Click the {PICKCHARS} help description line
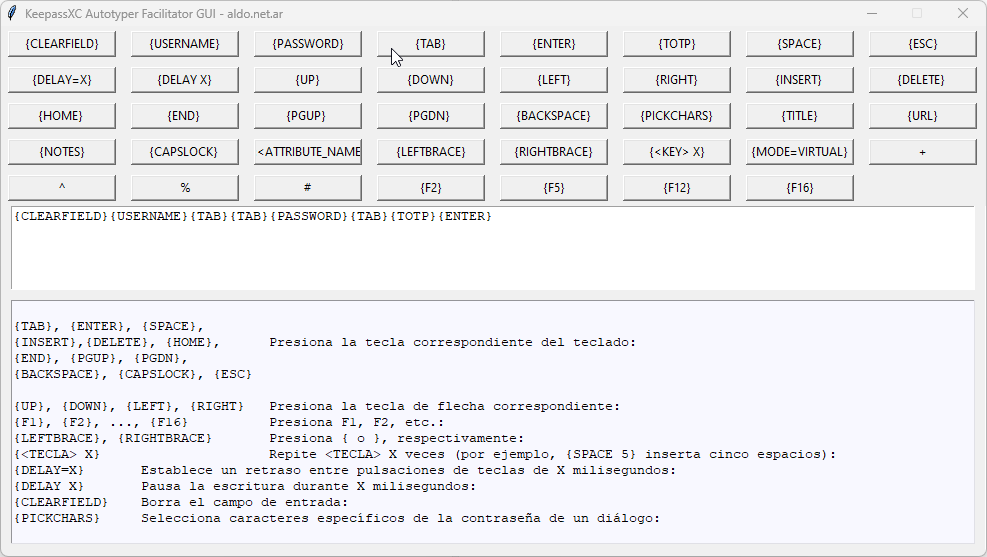Image resolution: width=987 pixels, height=557 pixels. pyautogui.click(x=337, y=518)
